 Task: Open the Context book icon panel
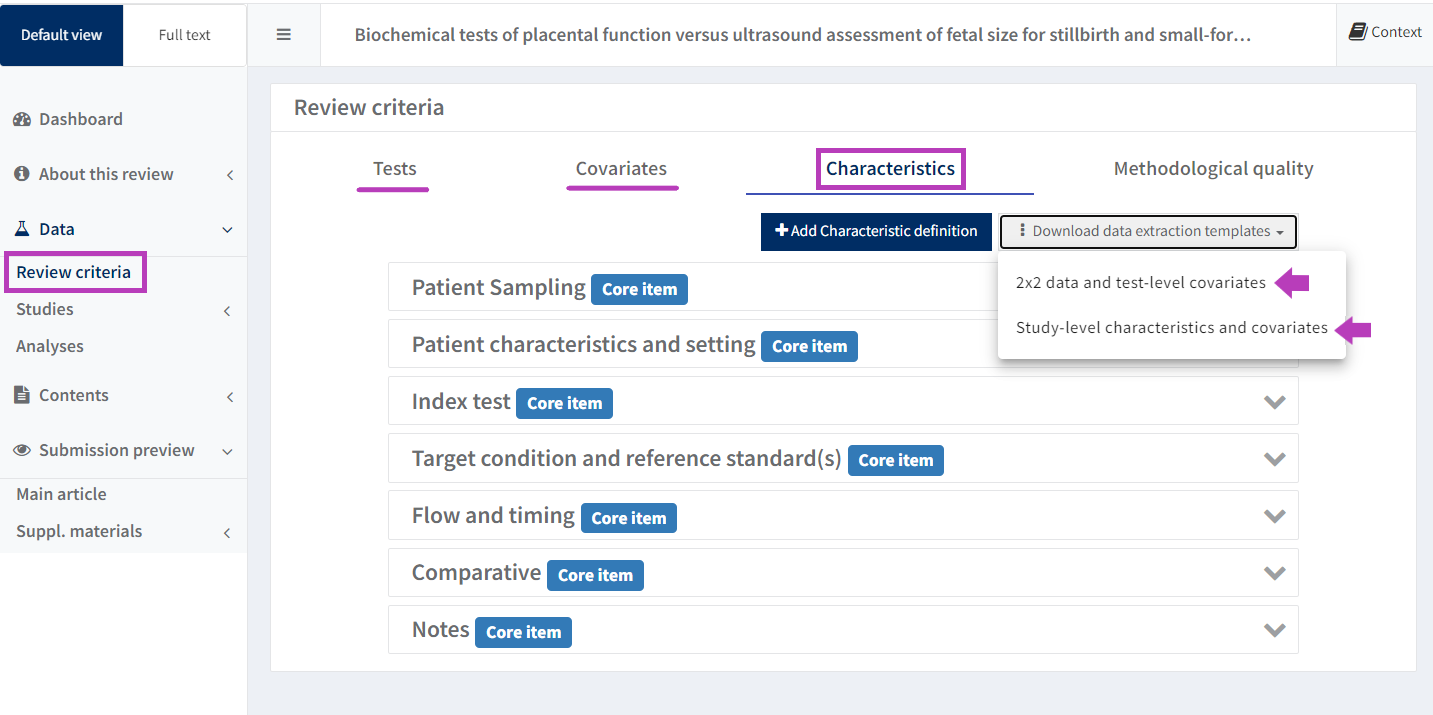point(1357,32)
